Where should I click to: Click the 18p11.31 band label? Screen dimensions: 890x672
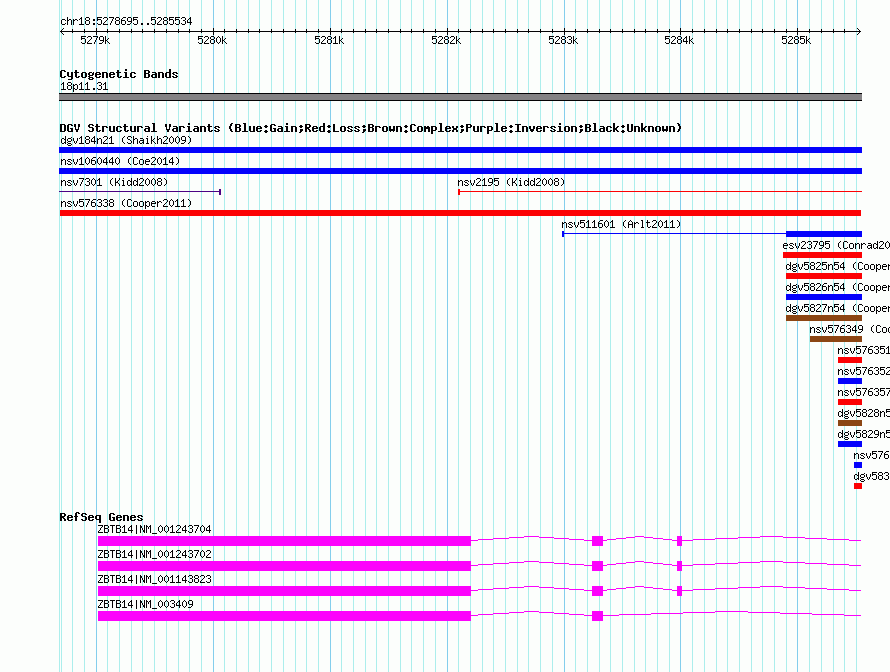tap(84, 86)
